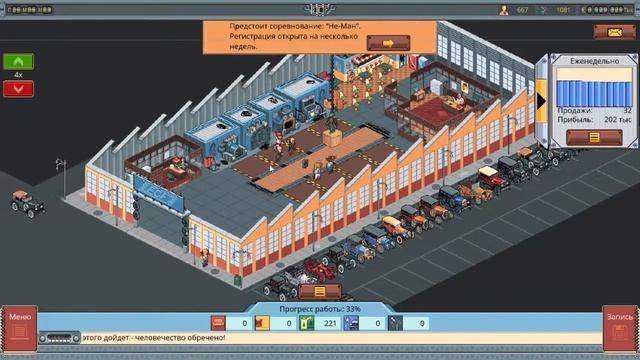Go to competition via orange arrow button
Screen dimensions: 640x360
pyautogui.click(x=388, y=43)
